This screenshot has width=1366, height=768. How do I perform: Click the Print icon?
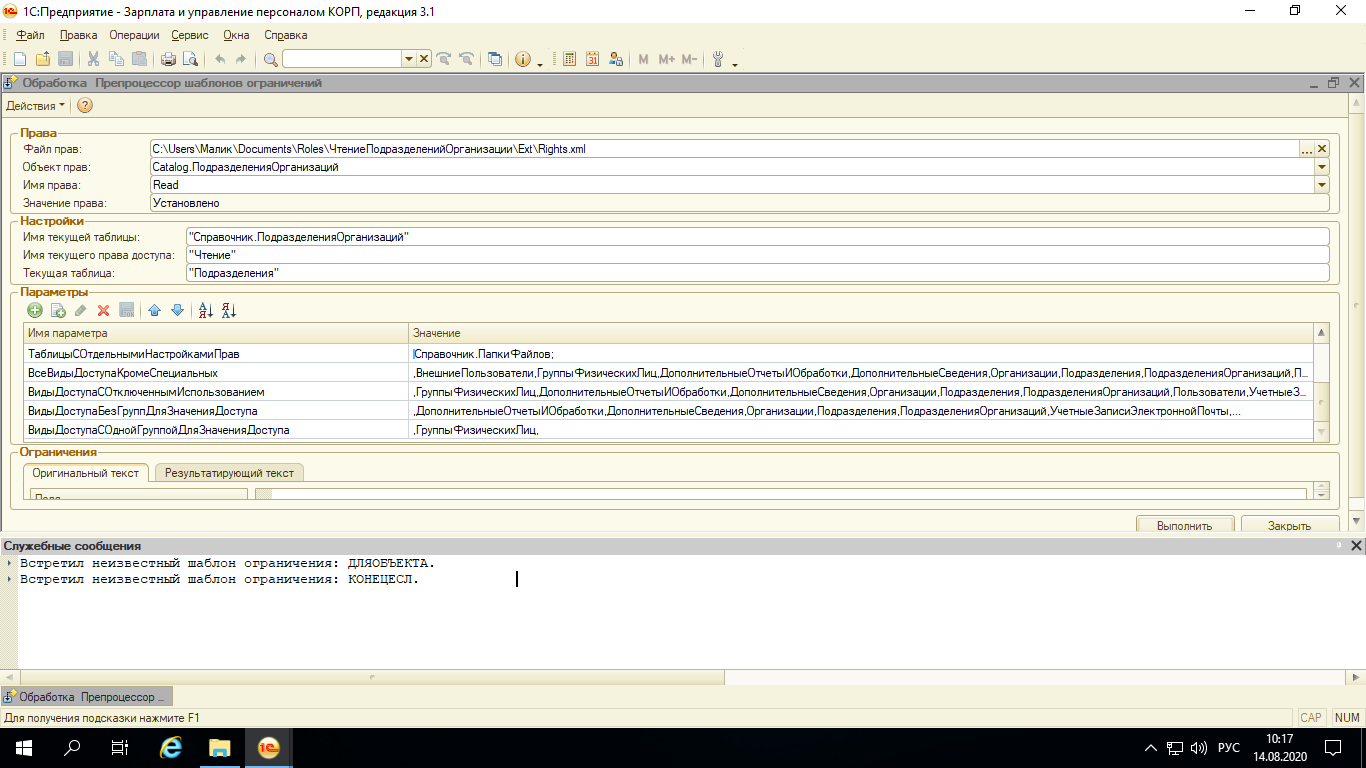click(168, 60)
